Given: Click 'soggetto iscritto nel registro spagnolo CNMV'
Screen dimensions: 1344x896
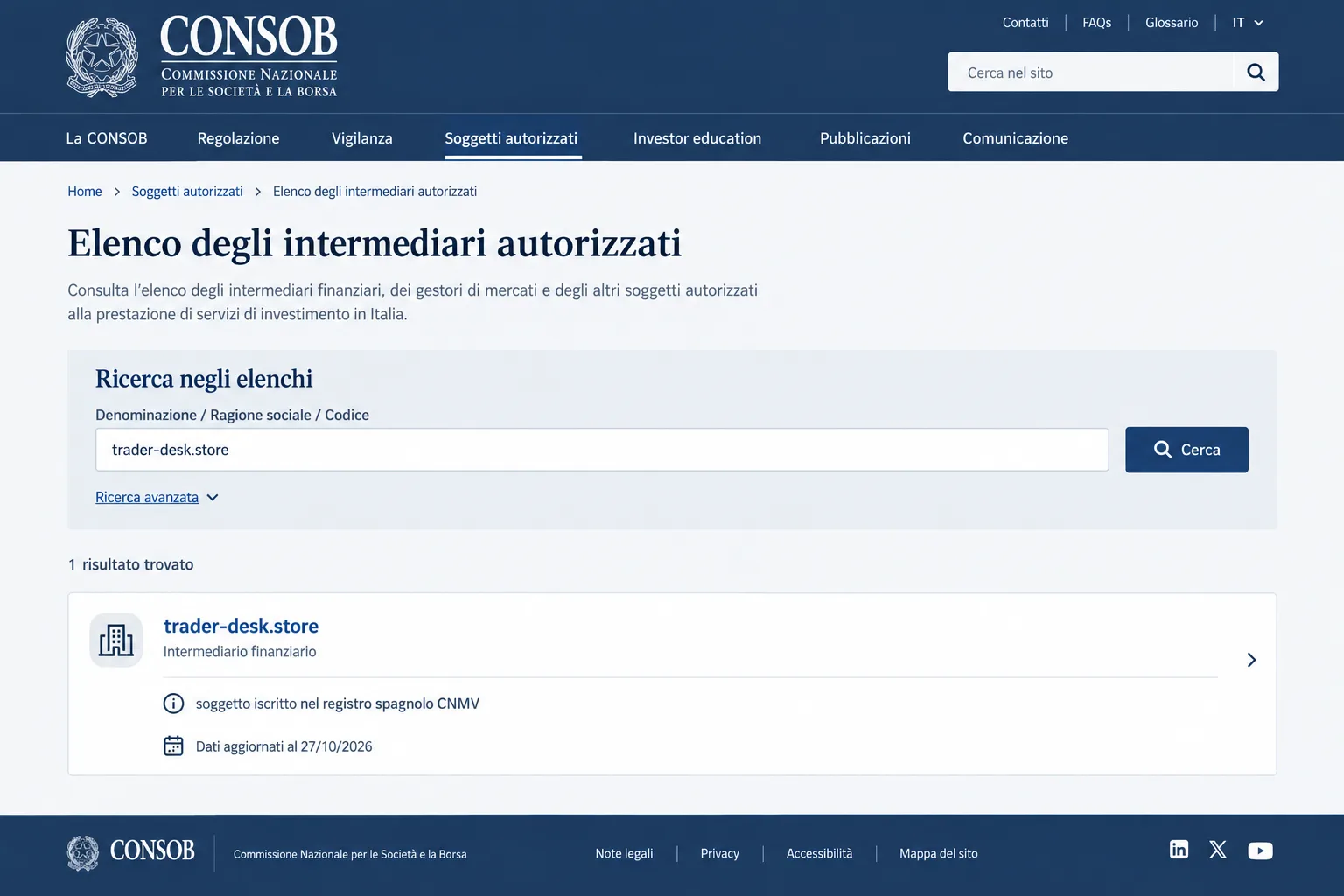Looking at the screenshot, I should pos(338,703).
